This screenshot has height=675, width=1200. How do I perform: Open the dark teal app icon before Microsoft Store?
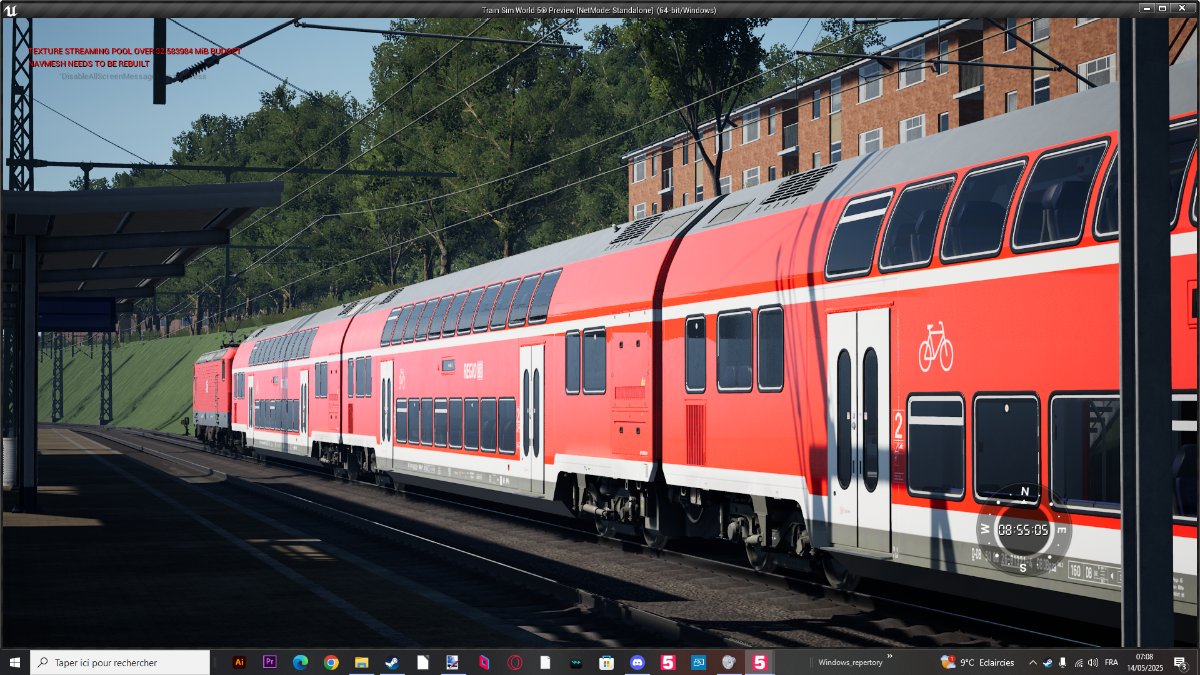click(575, 662)
